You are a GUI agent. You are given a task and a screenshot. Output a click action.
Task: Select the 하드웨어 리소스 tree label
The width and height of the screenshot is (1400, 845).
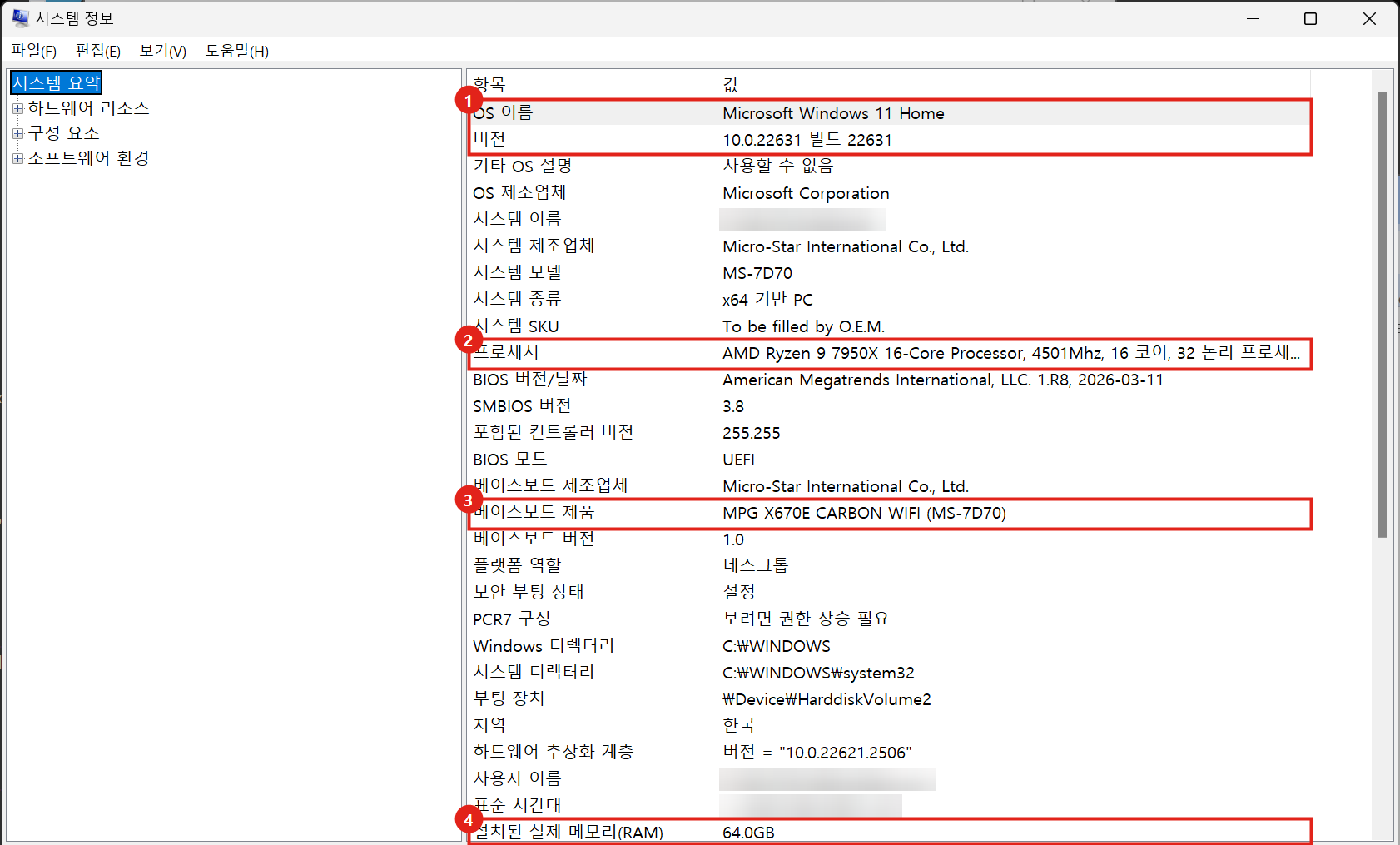pos(88,108)
